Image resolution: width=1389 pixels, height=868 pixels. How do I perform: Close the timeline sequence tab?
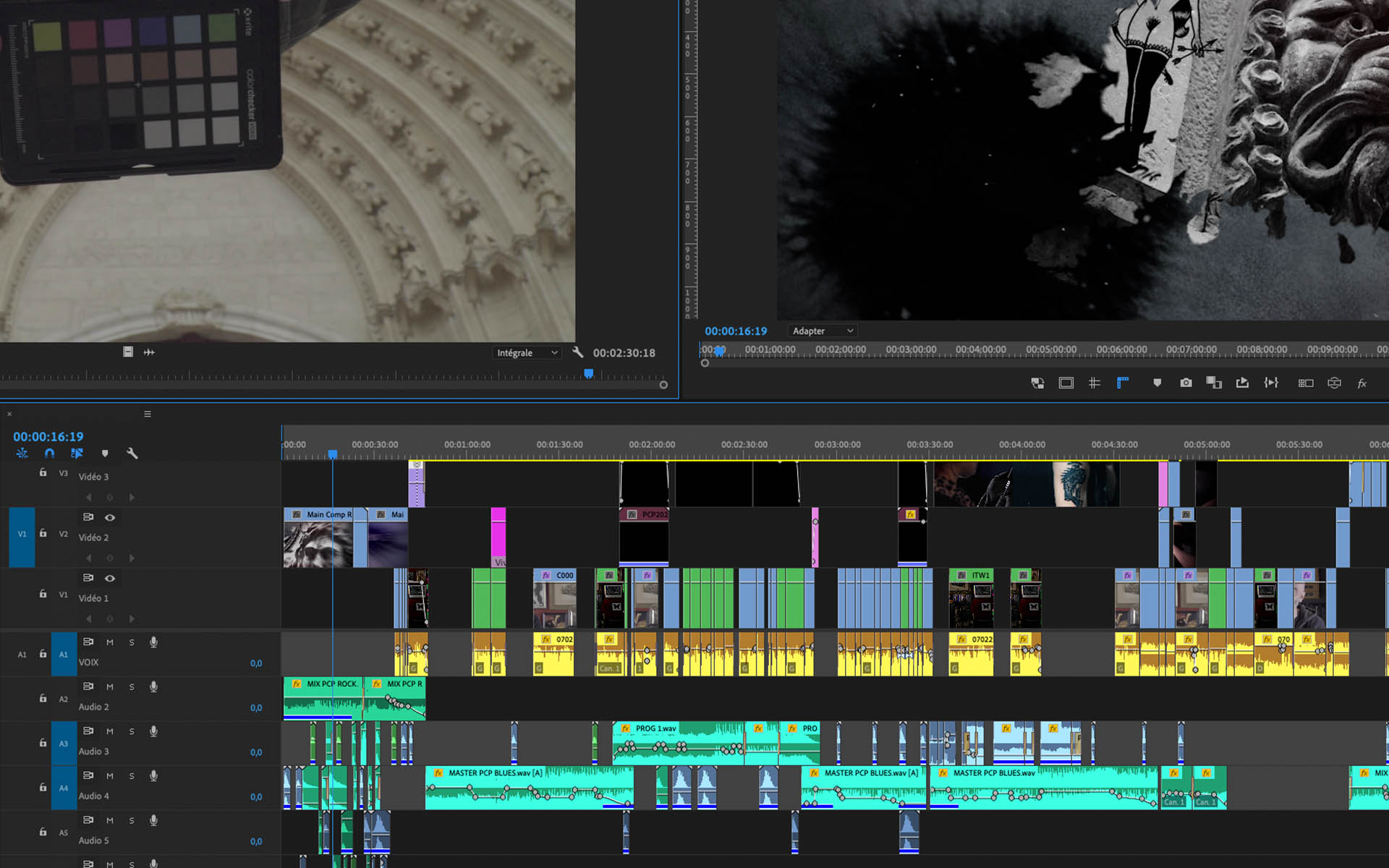tap(9, 414)
